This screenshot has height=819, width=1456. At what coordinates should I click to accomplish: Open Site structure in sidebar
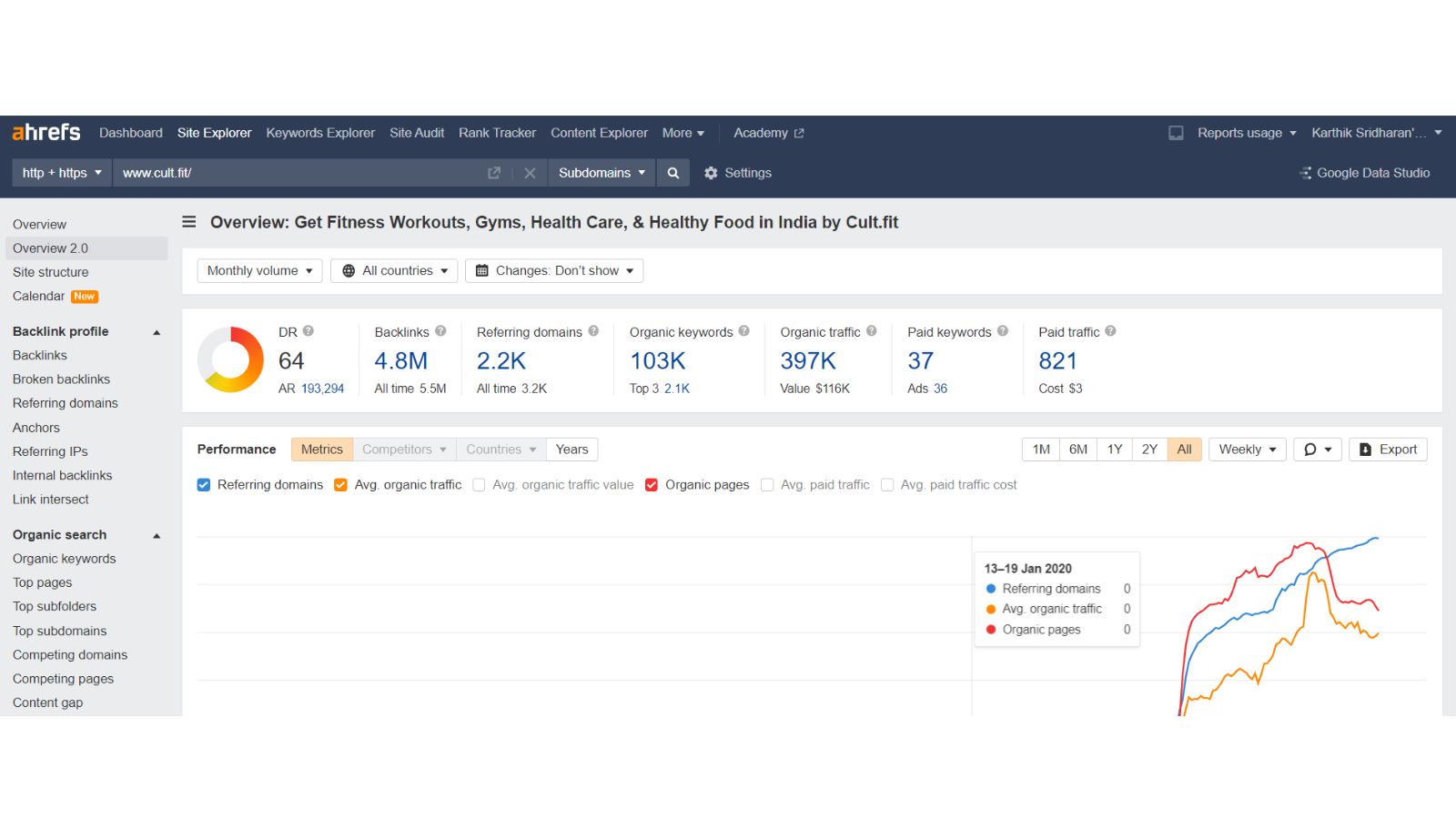pos(51,272)
